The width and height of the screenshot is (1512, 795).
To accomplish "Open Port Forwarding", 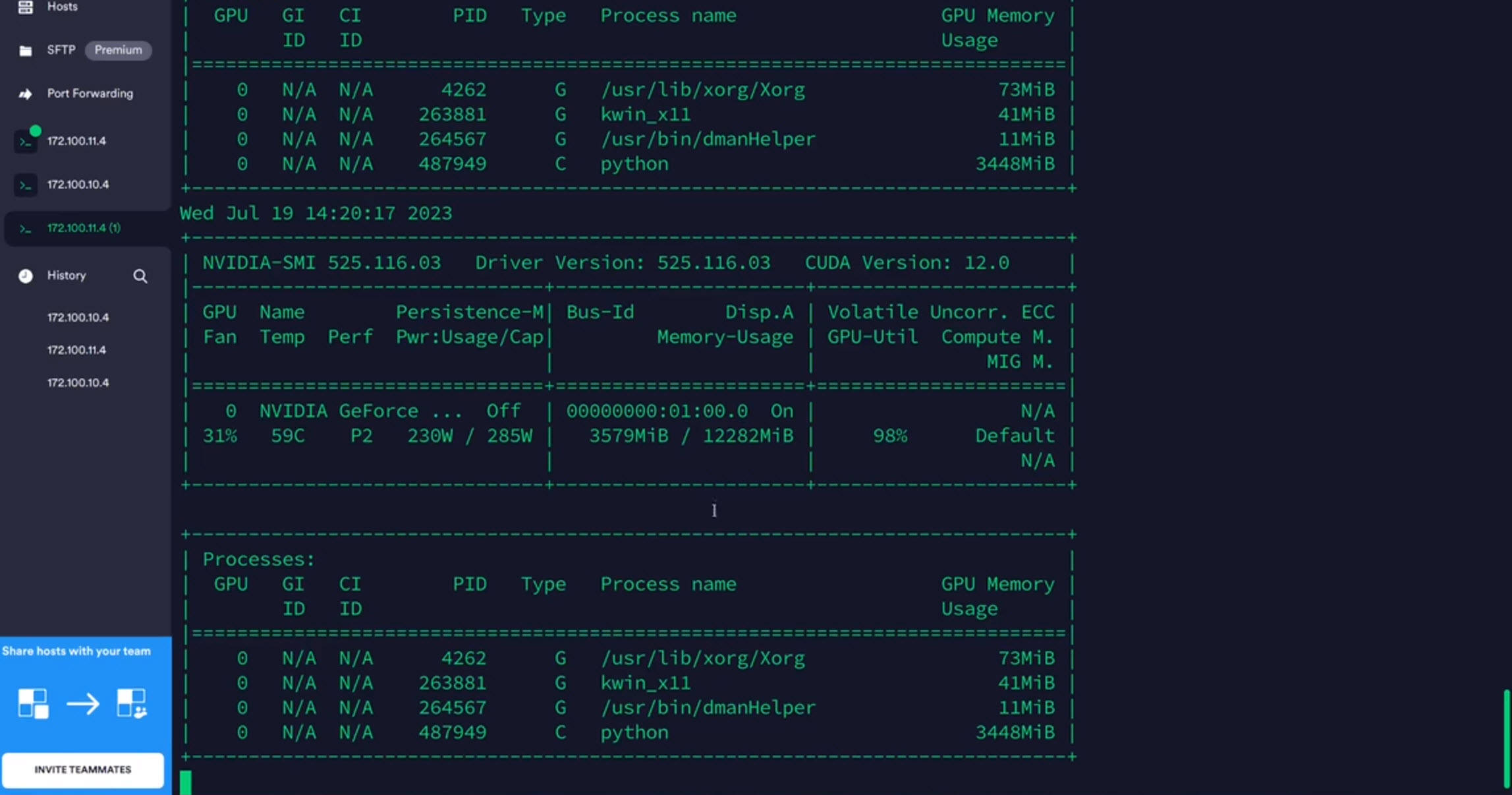I will [x=90, y=94].
